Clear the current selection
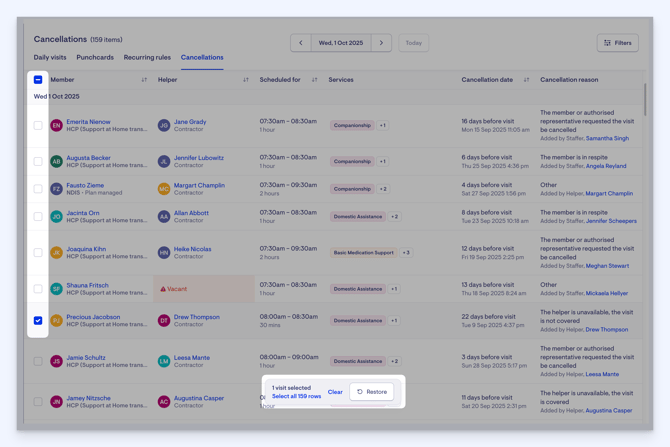670x447 pixels. (x=335, y=392)
